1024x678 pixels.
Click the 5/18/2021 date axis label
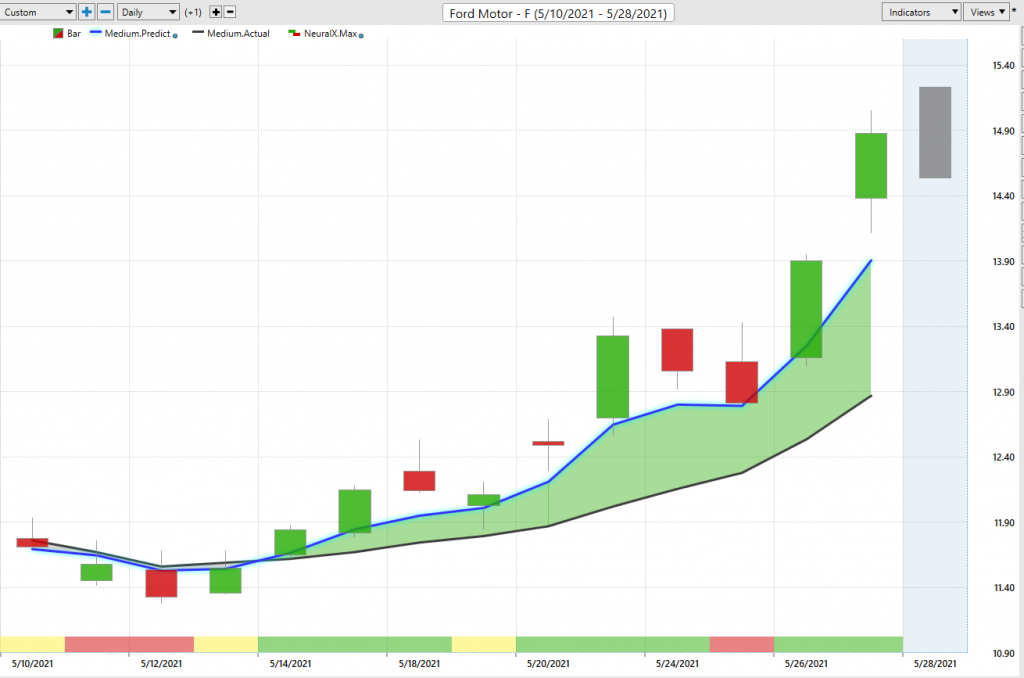(419, 664)
